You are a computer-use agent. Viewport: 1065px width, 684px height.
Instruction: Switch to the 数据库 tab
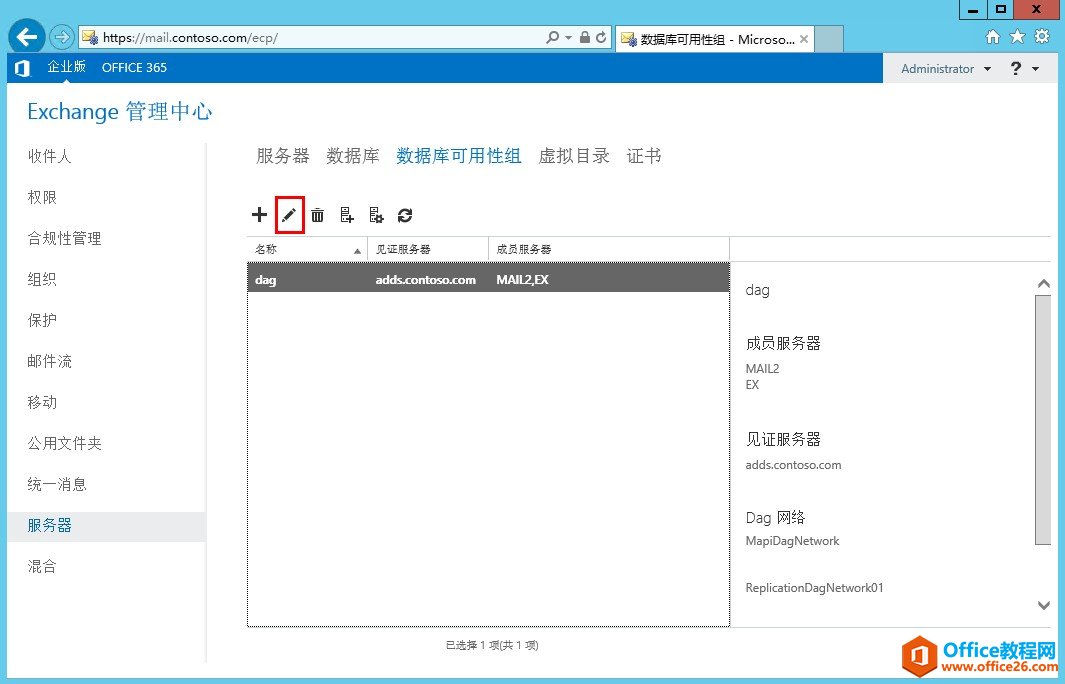pos(352,156)
